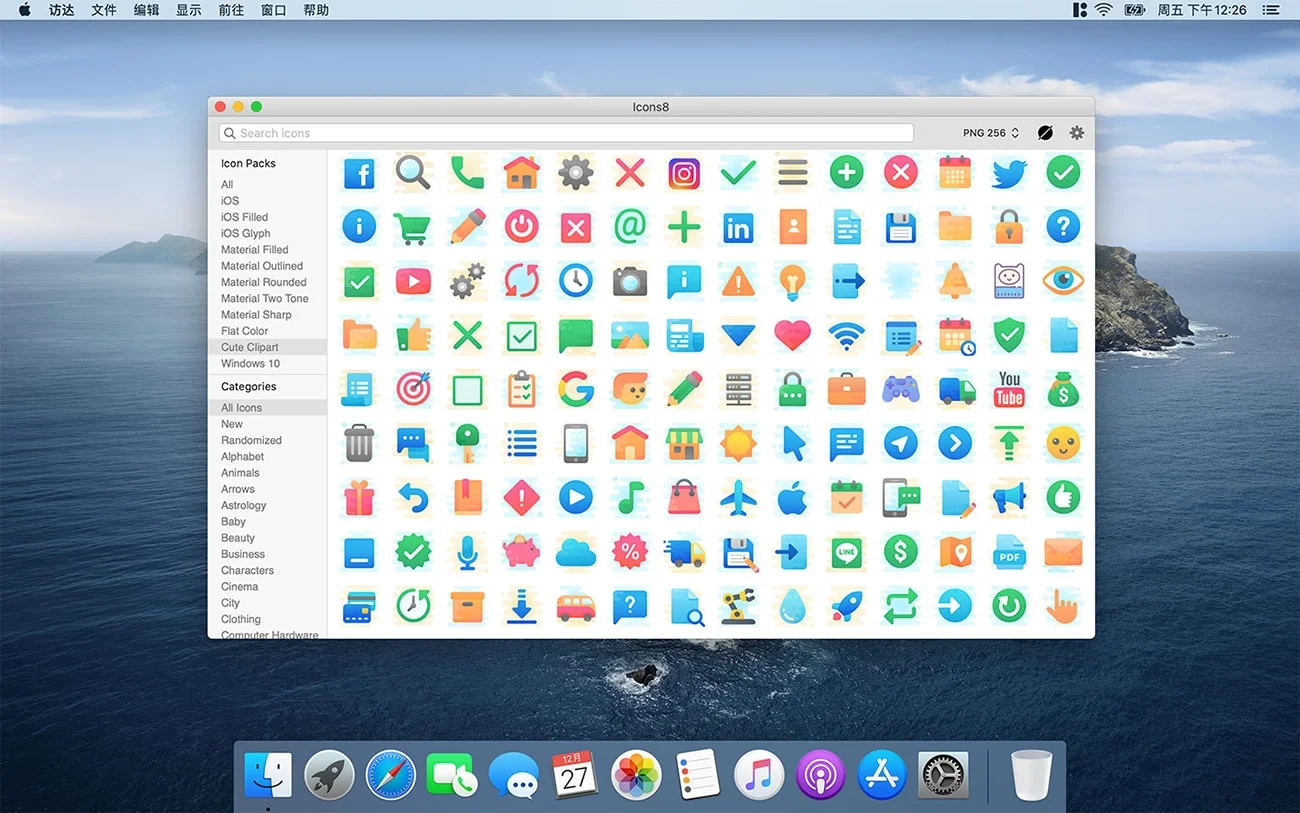This screenshot has width=1300, height=813.
Task: Open the PNG 256 format dropdown
Action: tap(989, 132)
